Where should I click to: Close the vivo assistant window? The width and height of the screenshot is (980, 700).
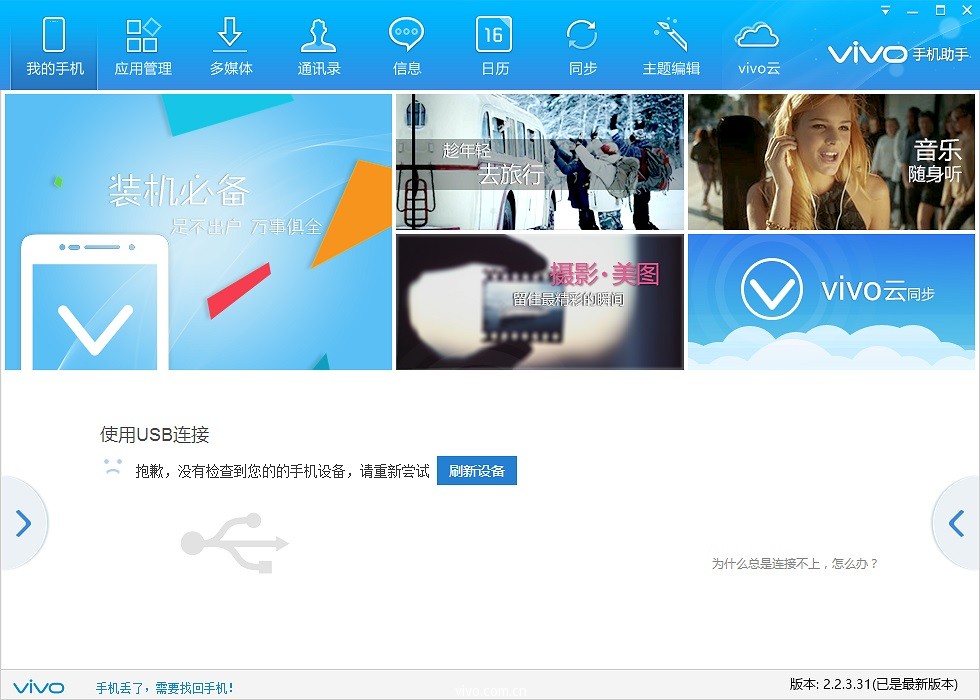pyautogui.click(x=966, y=11)
